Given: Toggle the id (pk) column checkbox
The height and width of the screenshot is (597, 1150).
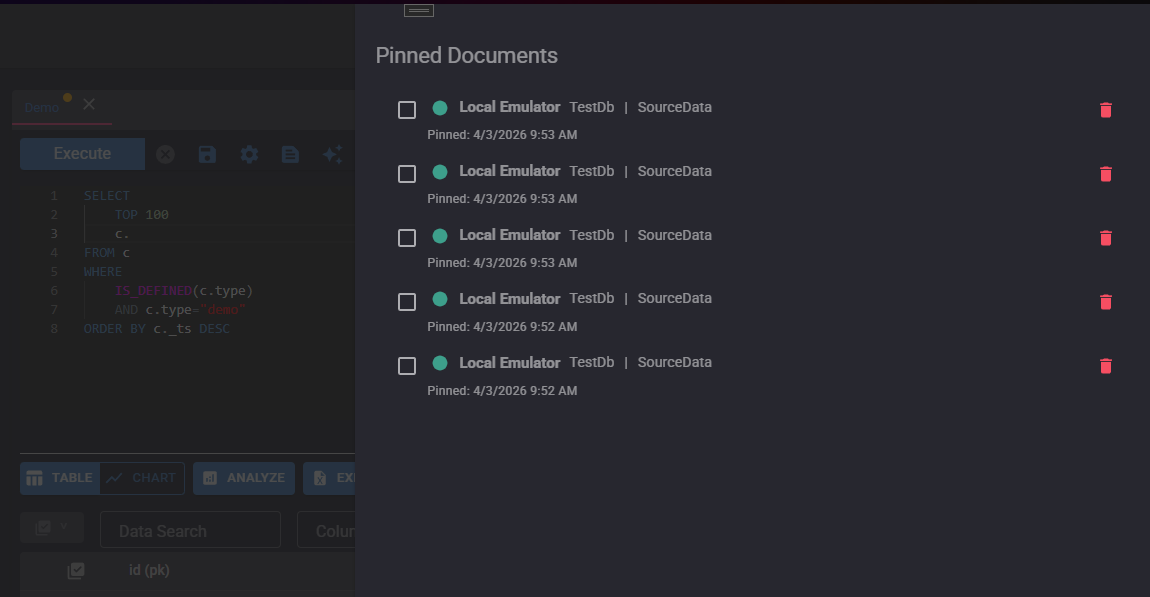Looking at the screenshot, I should pos(76,570).
